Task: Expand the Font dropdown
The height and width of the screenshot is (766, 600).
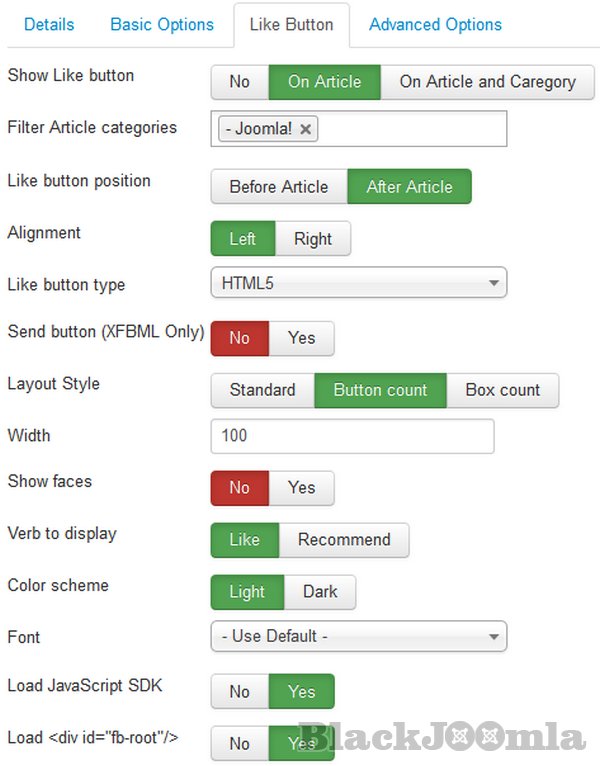Action: point(358,636)
